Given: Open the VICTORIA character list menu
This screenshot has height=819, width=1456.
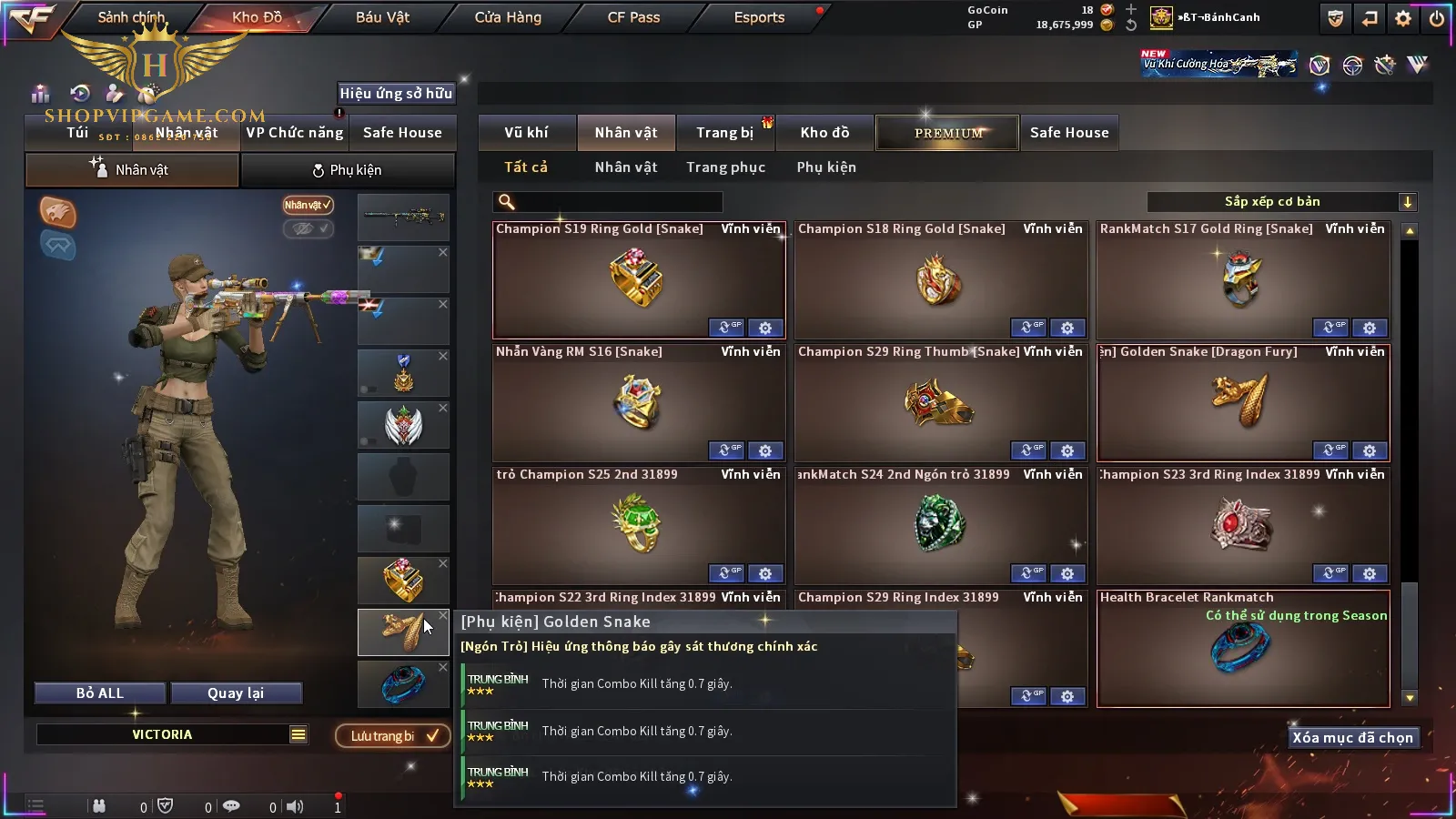Looking at the screenshot, I should [x=298, y=734].
